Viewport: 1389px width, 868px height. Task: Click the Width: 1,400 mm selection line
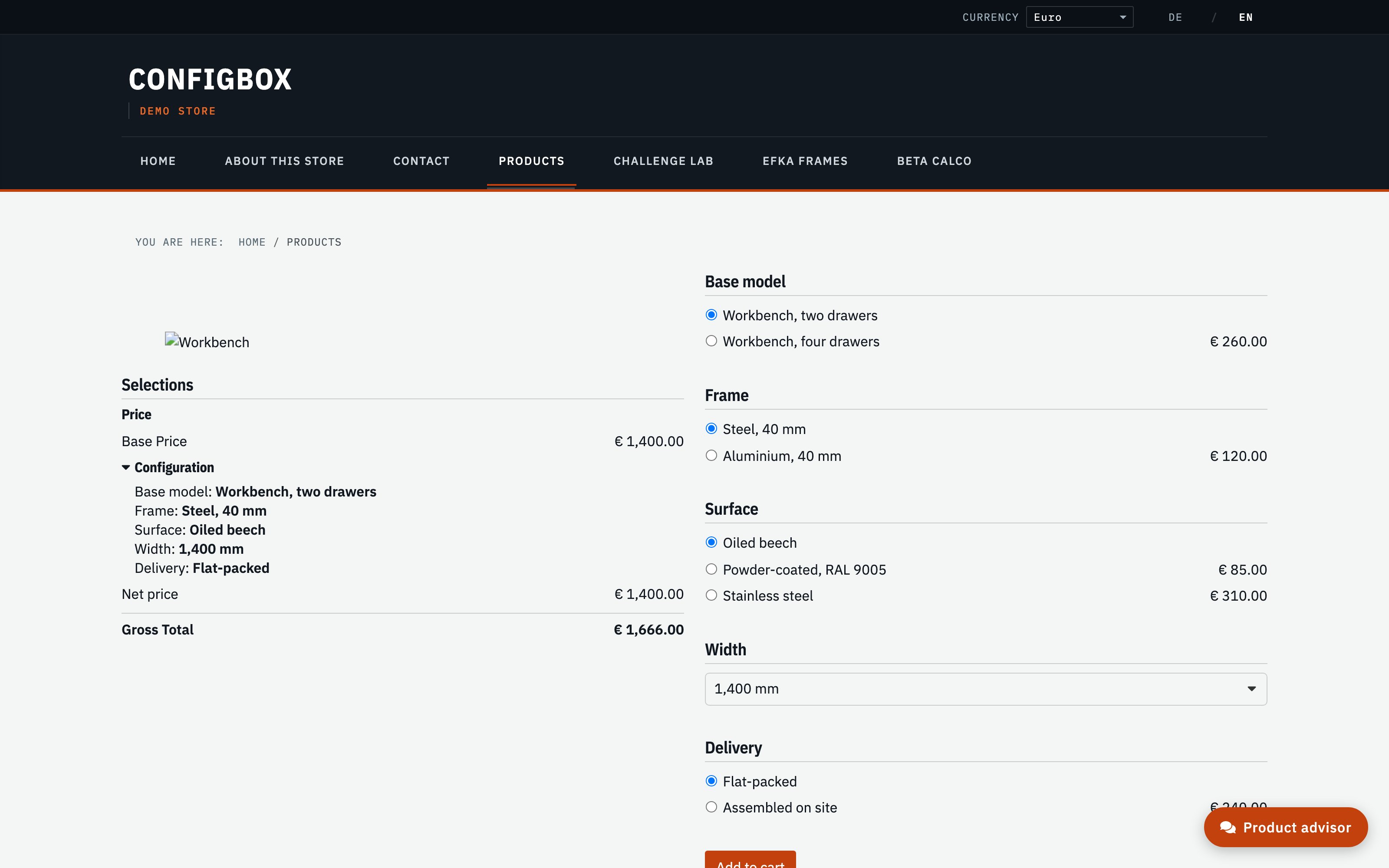tap(189, 549)
